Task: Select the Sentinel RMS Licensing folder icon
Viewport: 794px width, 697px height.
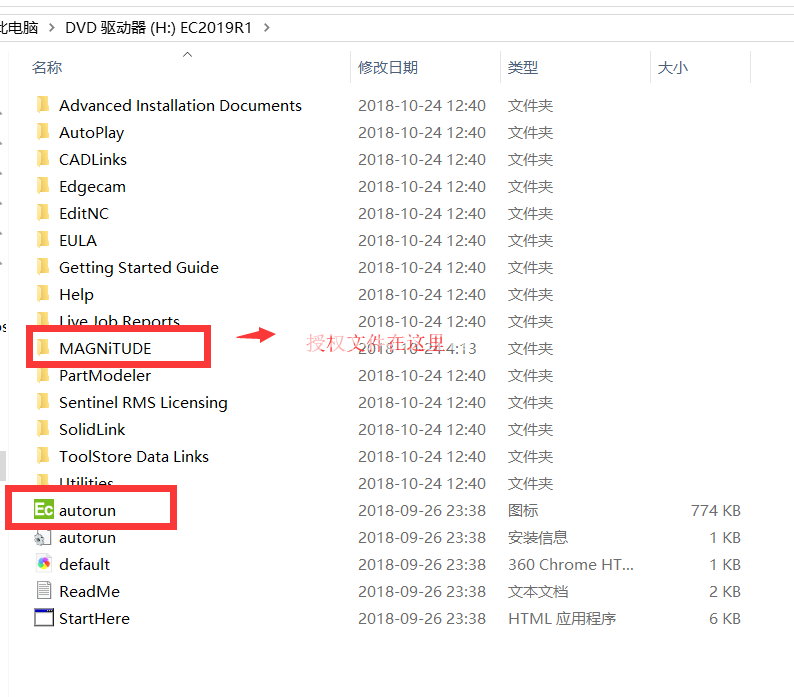Action: tap(44, 402)
